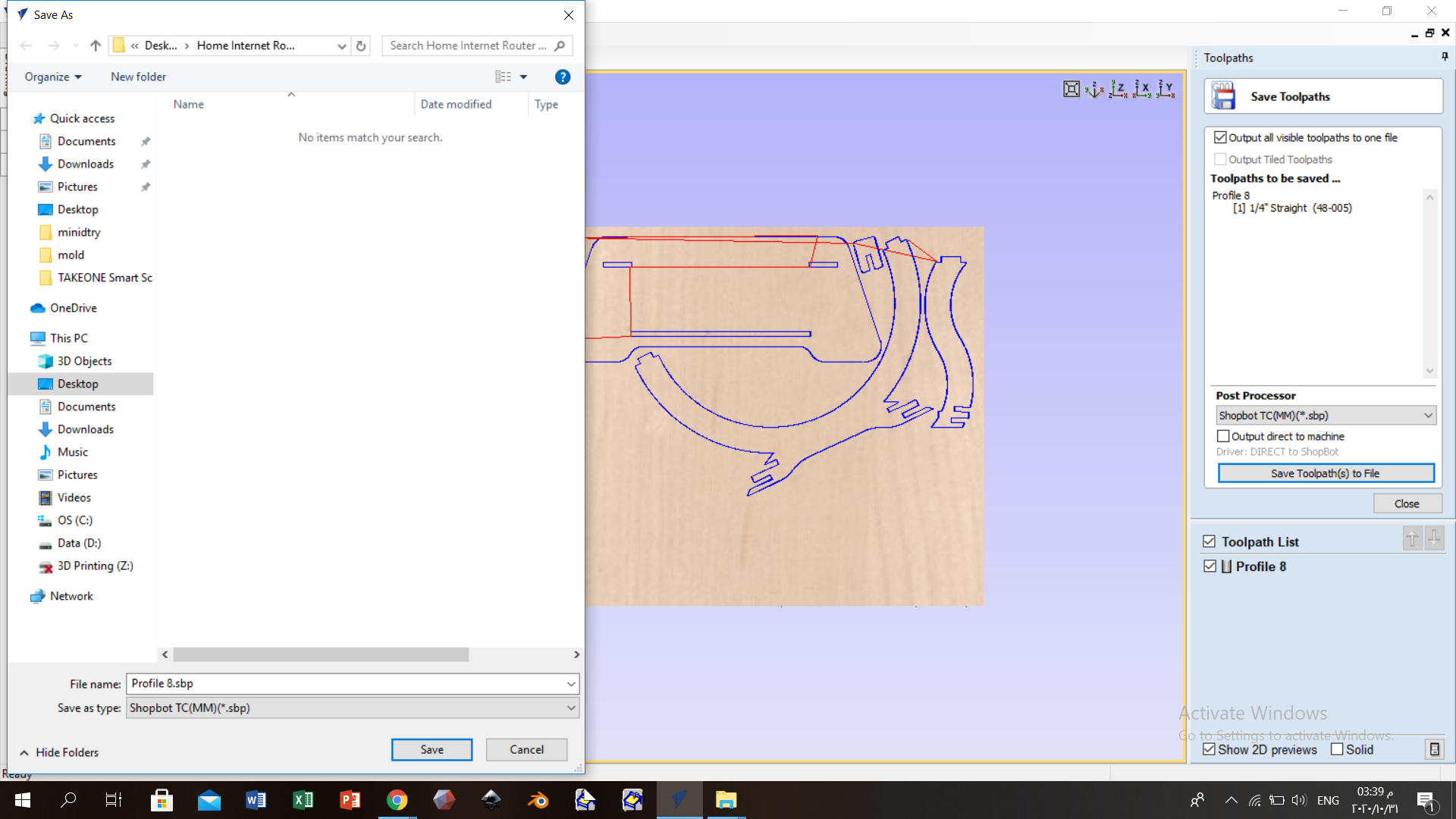This screenshot has height=819, width=1456.
Task: Open the Organize menu
Action: [x=53, y=77]
